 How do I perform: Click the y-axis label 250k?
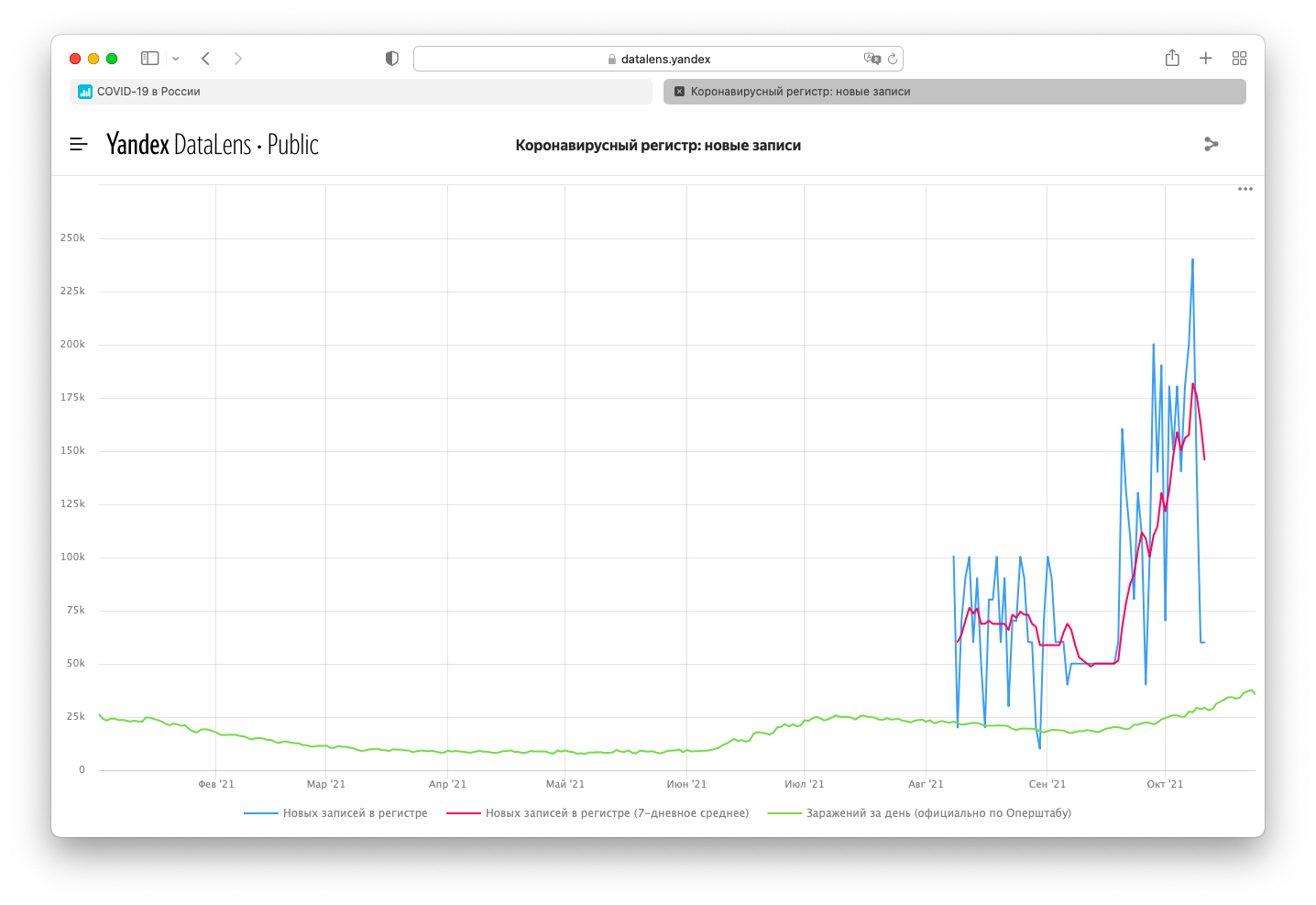72,237
